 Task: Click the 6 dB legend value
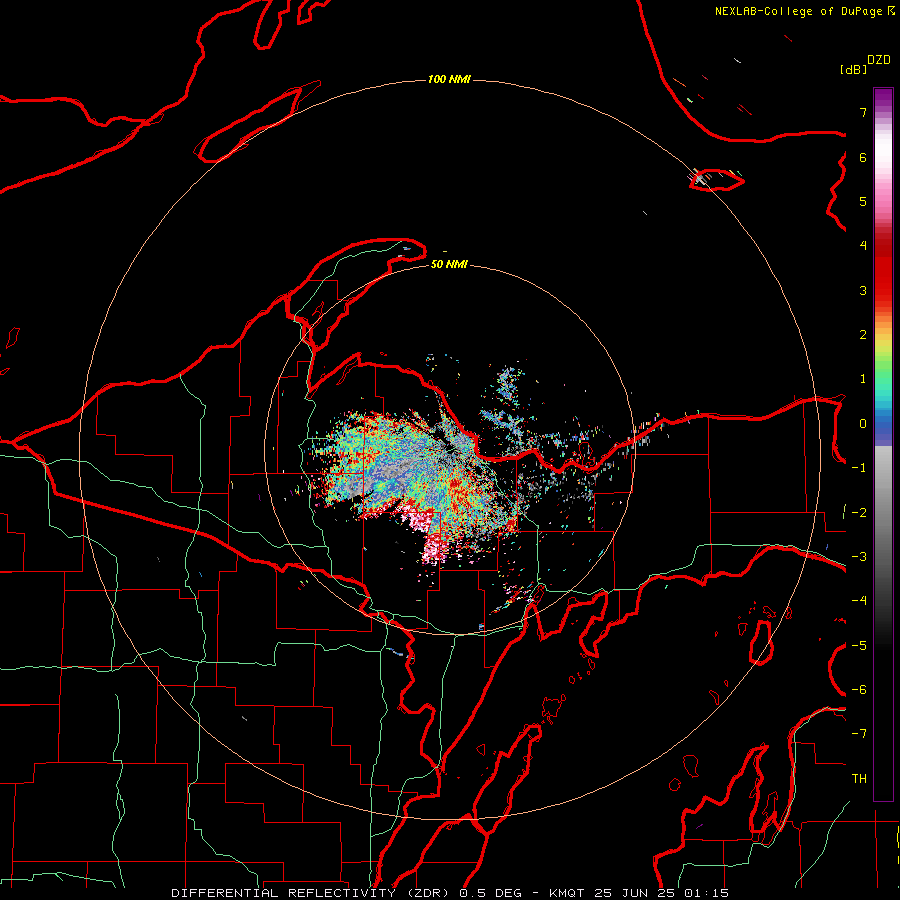coord(863,157)
